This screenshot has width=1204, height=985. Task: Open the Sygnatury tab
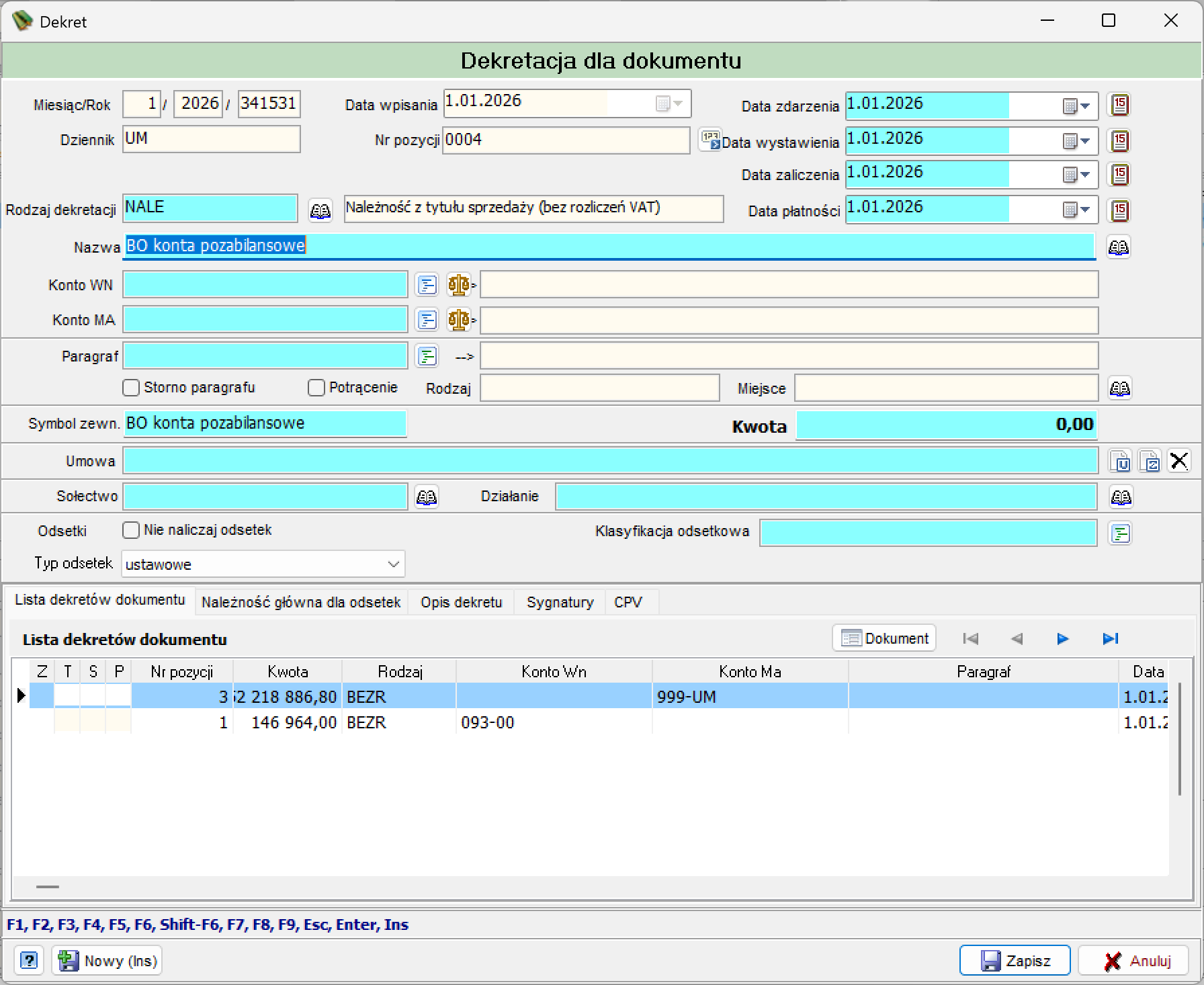(x=560, y=602)
